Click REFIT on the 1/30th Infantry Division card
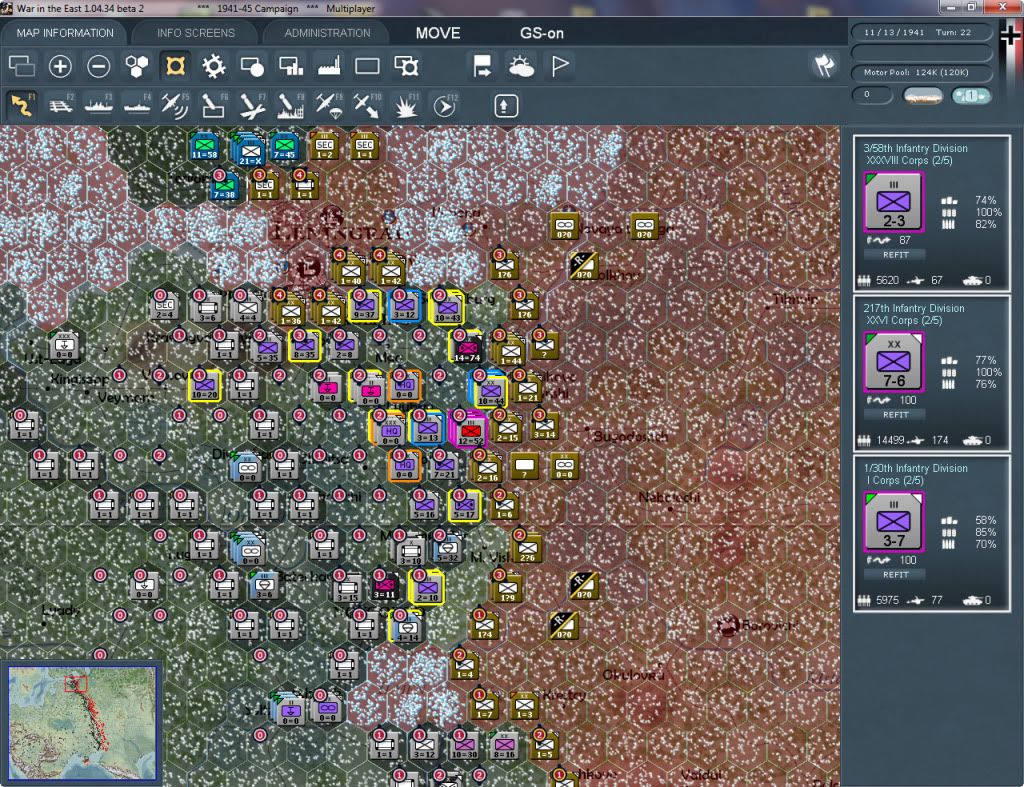This screenshot has height=787, width=1024. coord(895,575)
